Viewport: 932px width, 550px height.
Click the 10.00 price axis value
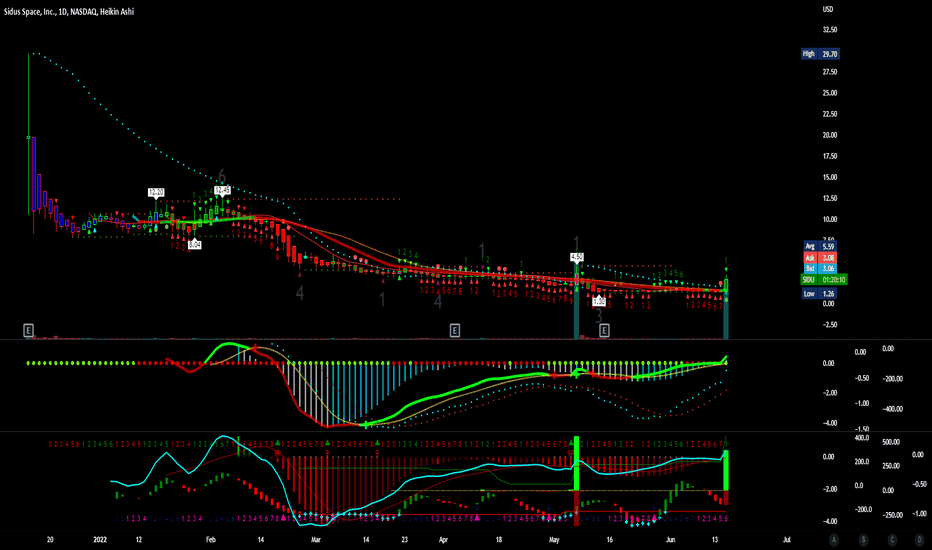(830, 219)
